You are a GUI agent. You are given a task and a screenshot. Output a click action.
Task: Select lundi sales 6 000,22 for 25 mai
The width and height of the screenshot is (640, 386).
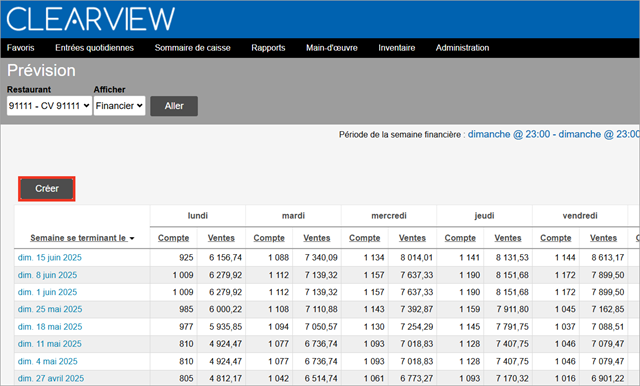click(x=225, y=309)
